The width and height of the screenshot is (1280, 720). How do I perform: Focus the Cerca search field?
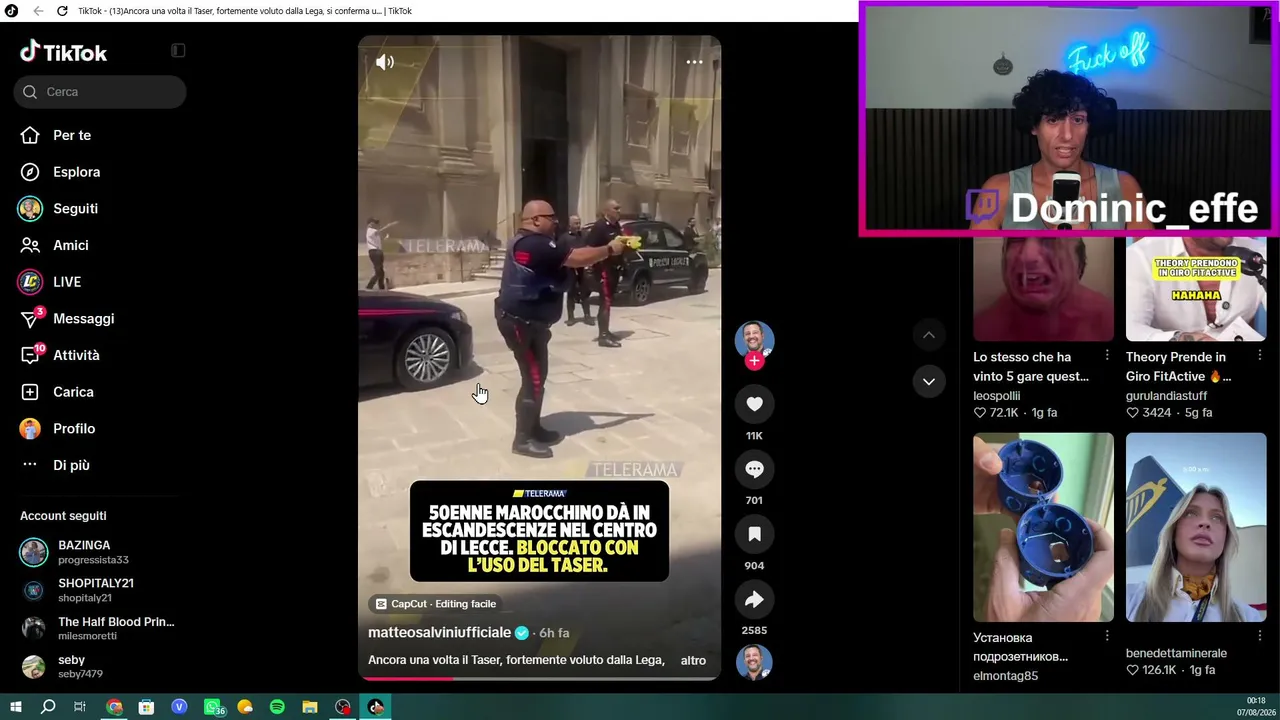pos(100,92)
